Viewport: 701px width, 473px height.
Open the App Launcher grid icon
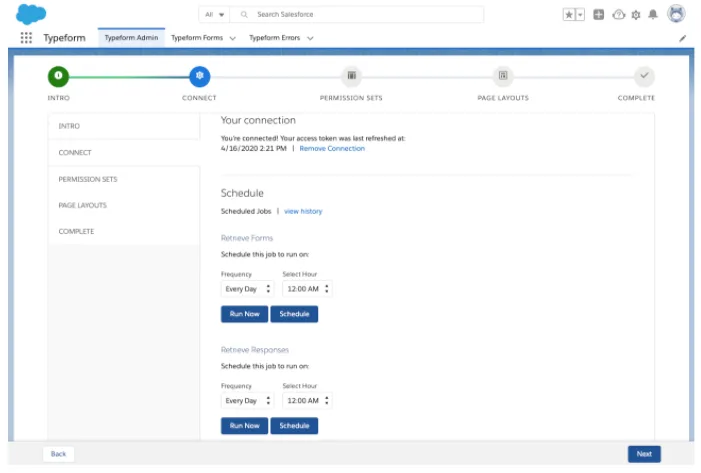tap(26, 38)
